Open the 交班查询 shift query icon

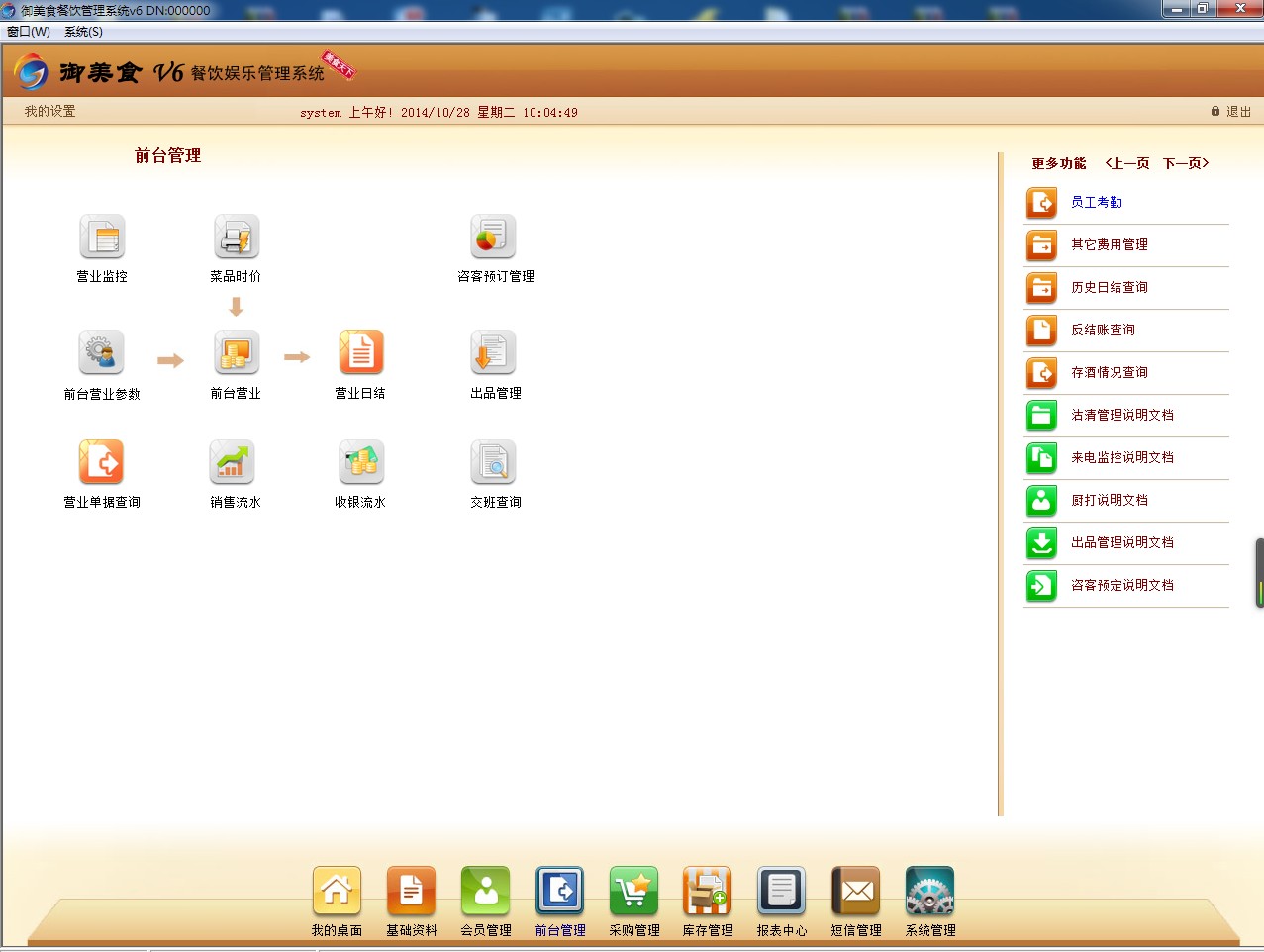(493, 462)
